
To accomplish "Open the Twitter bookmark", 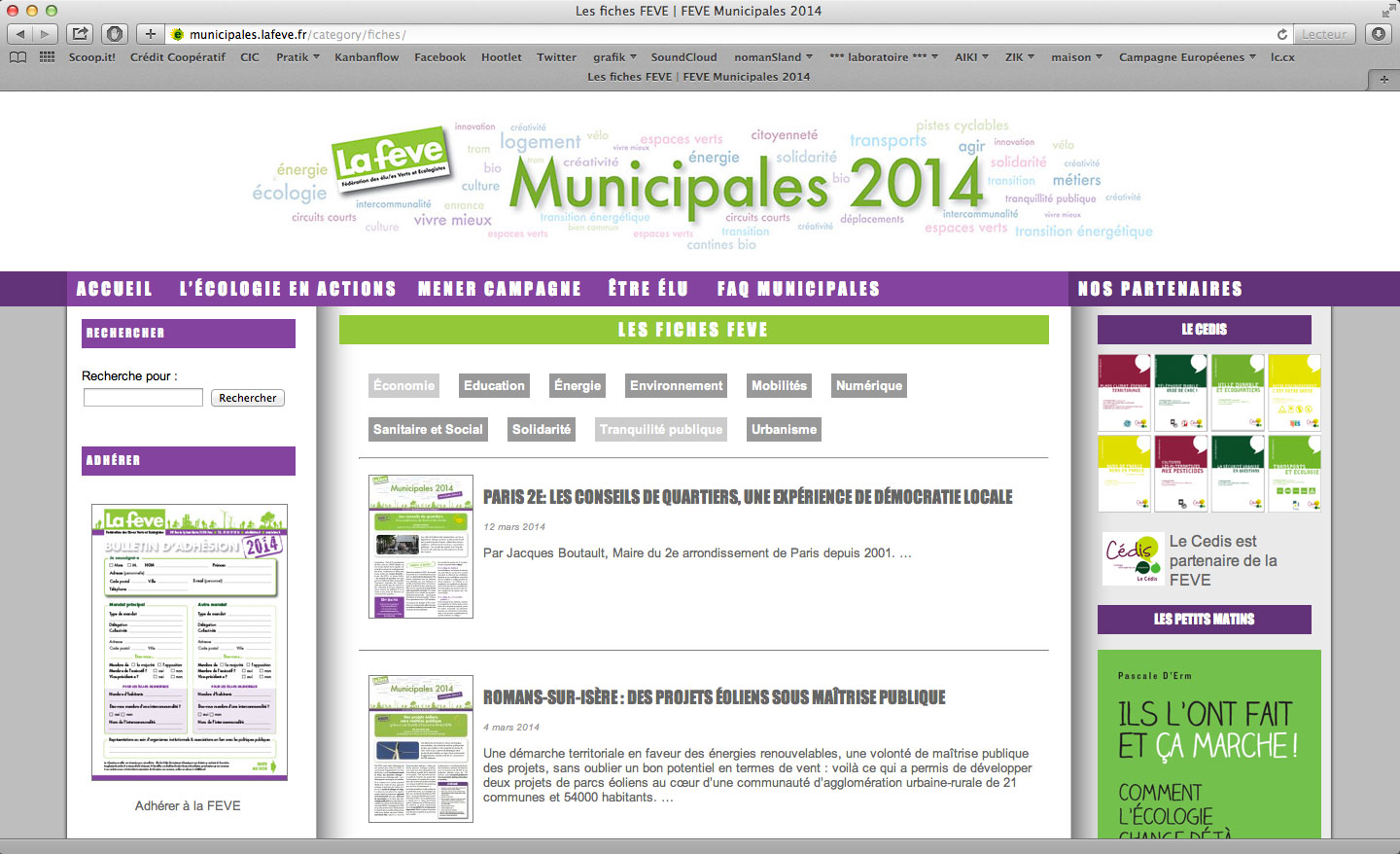I will (556, 57).
